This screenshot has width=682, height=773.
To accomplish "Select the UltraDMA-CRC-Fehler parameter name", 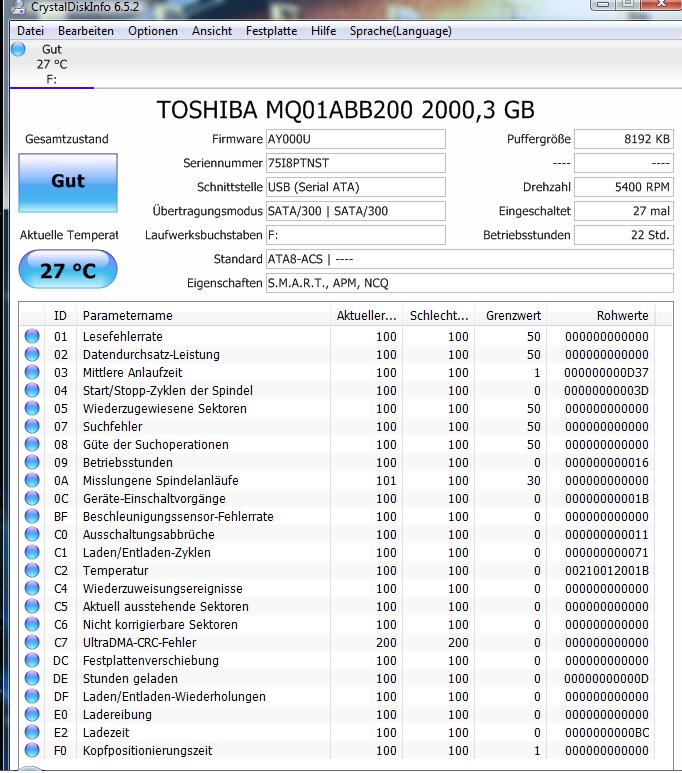I will [x=140, y=642].
